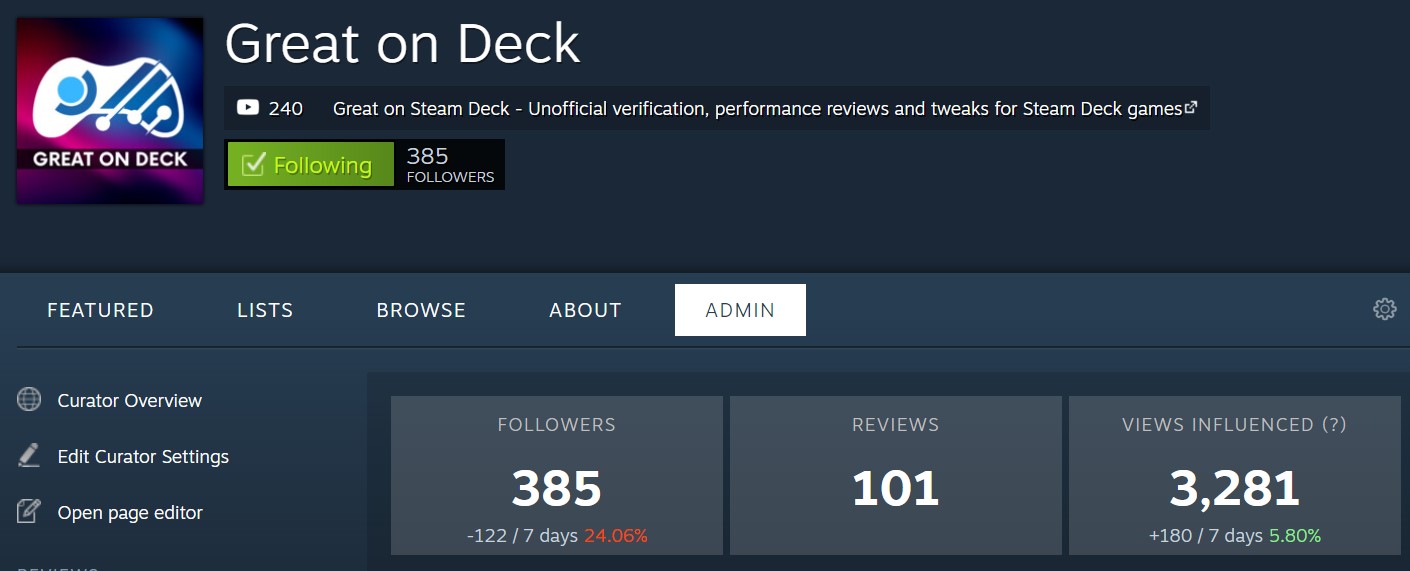Open curator settings gear icon
1410x571 pixels.
point(1385,309)
